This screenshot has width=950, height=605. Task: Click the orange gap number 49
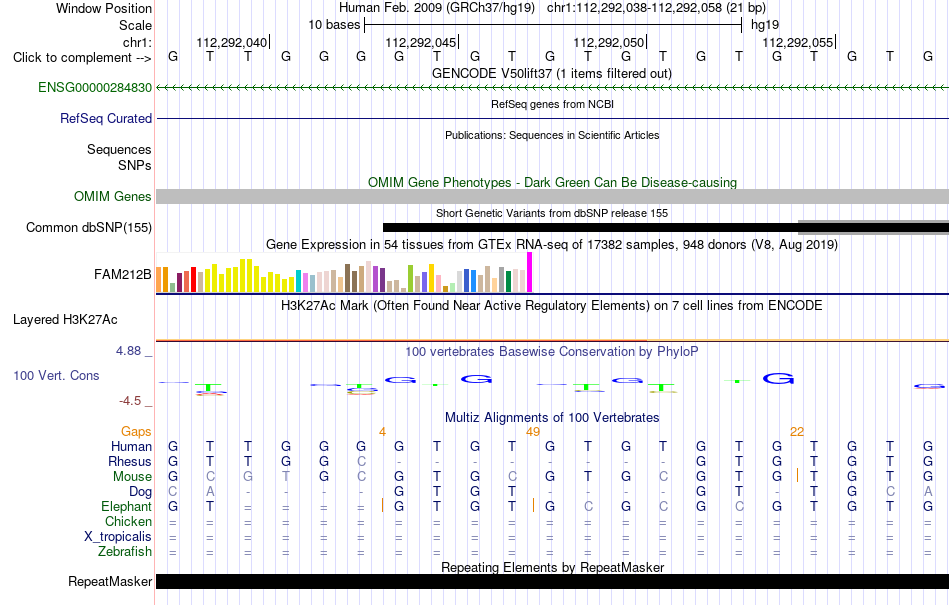tap(533, 432)
